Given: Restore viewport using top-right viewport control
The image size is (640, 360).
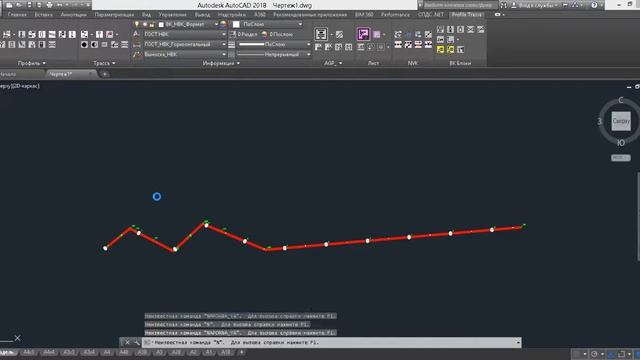Looking at the screenshot, I should [x=636, y=87].
